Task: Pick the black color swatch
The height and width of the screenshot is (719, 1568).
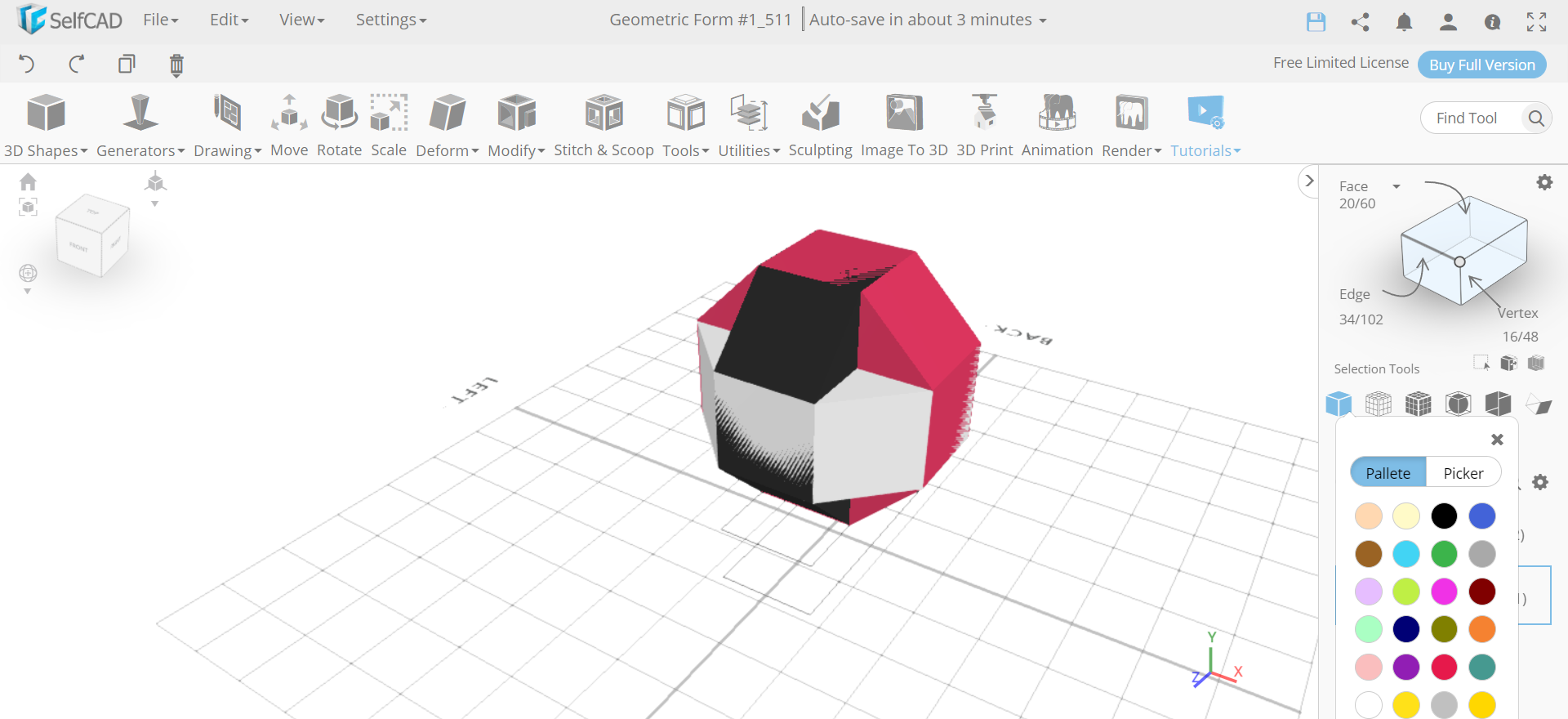Action: [x=1444, y=516]
